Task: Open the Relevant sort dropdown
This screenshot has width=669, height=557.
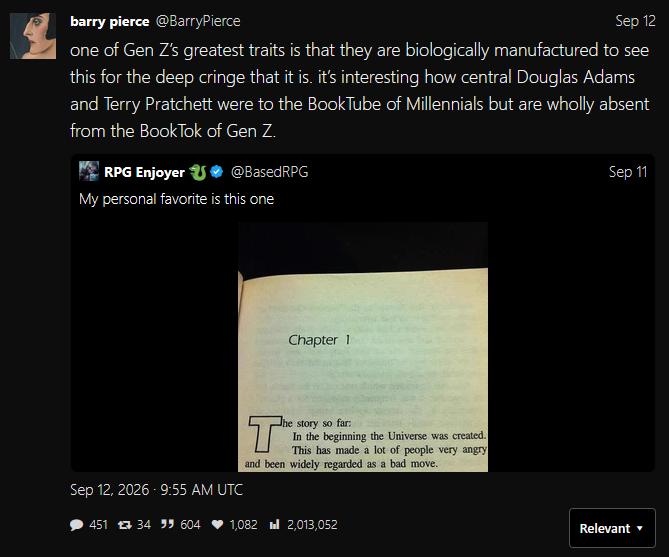Action: pyautogui.click(x=612, y=528)
